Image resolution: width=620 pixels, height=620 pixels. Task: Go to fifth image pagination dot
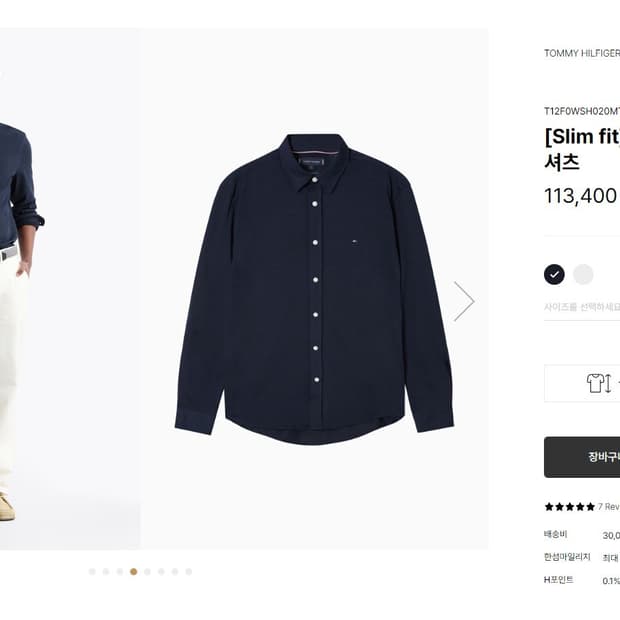pos(147,572)
